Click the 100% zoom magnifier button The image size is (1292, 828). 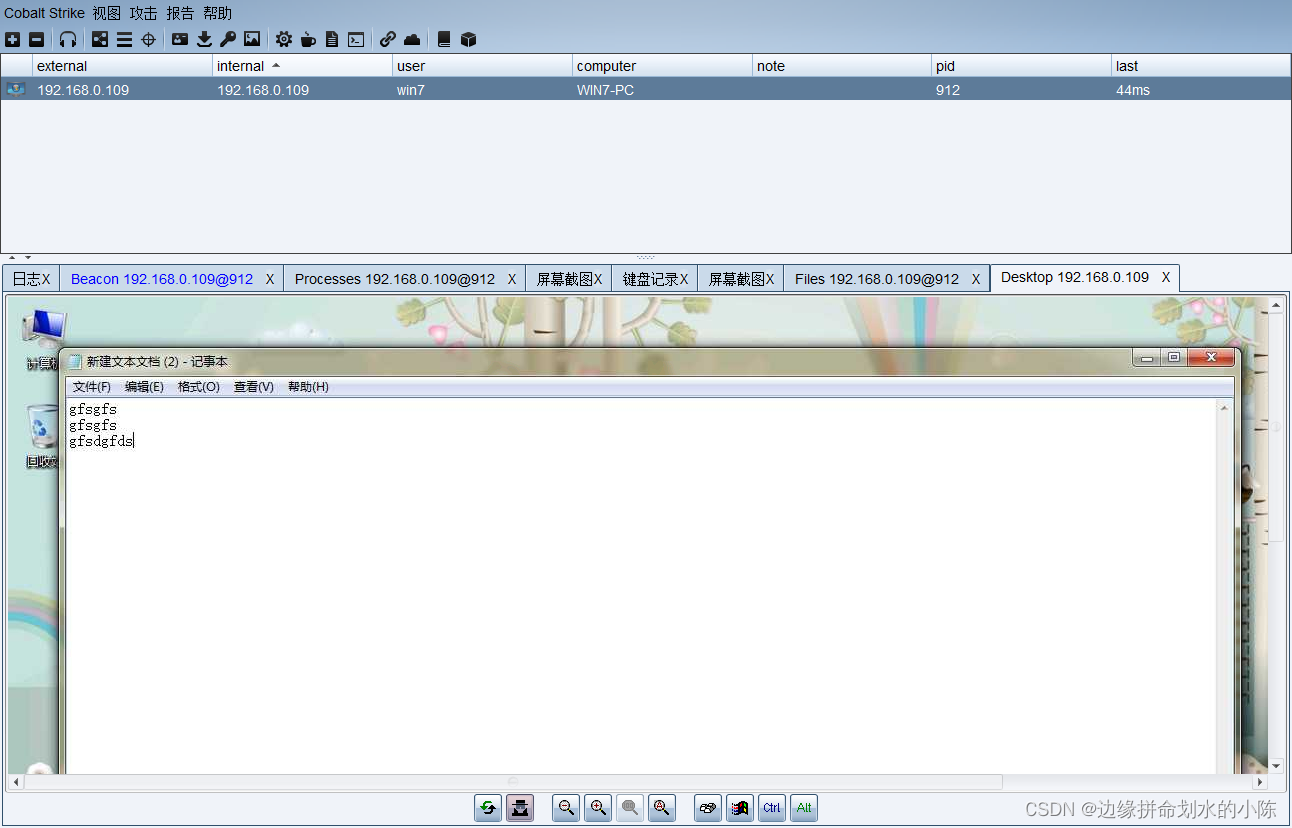(630, 808)
